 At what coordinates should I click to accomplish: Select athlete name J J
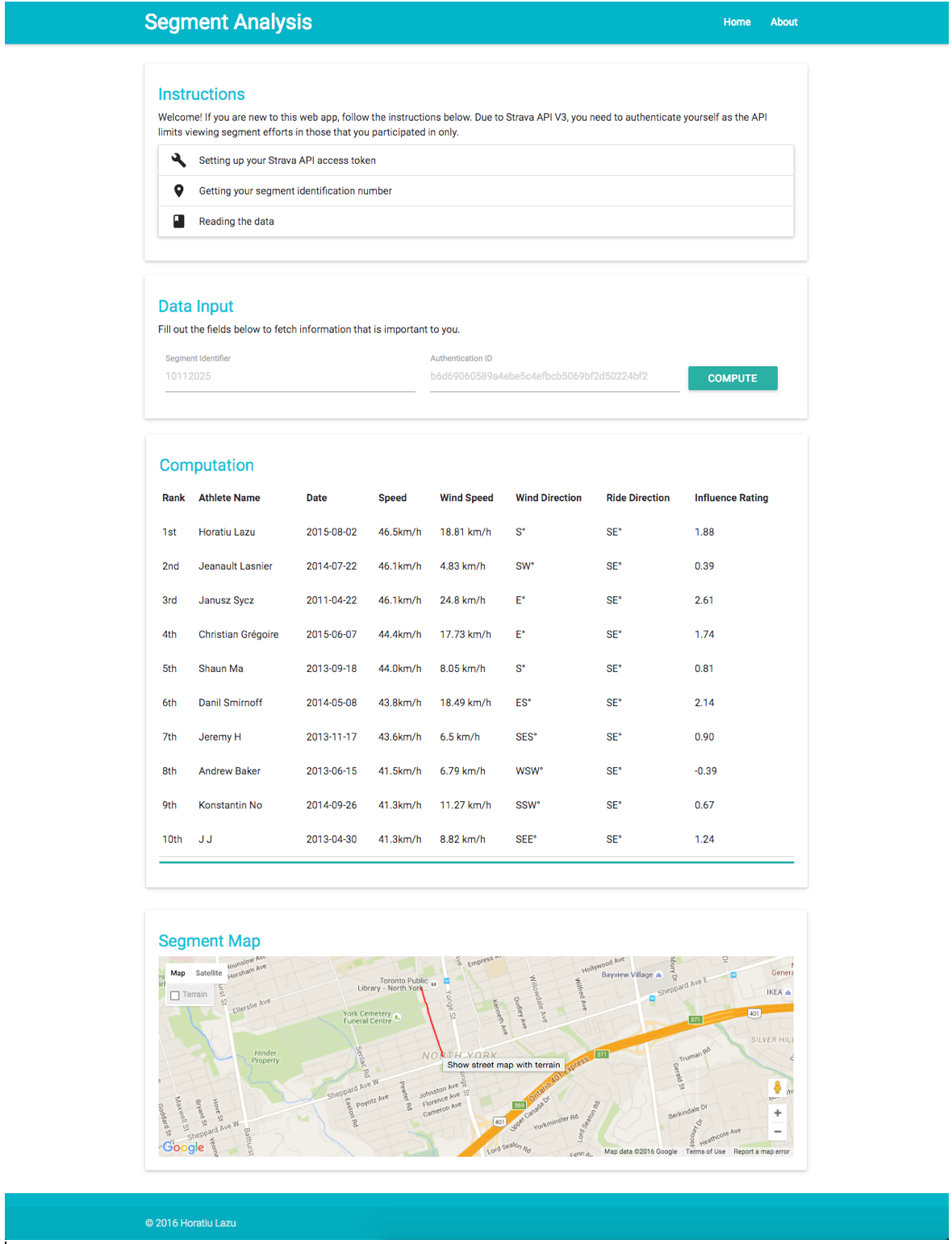206,840
